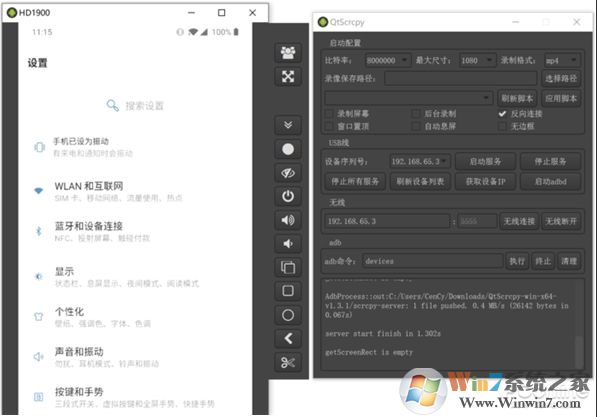
Task: Open the 个性化 settings entry
Action: point(135,317)
